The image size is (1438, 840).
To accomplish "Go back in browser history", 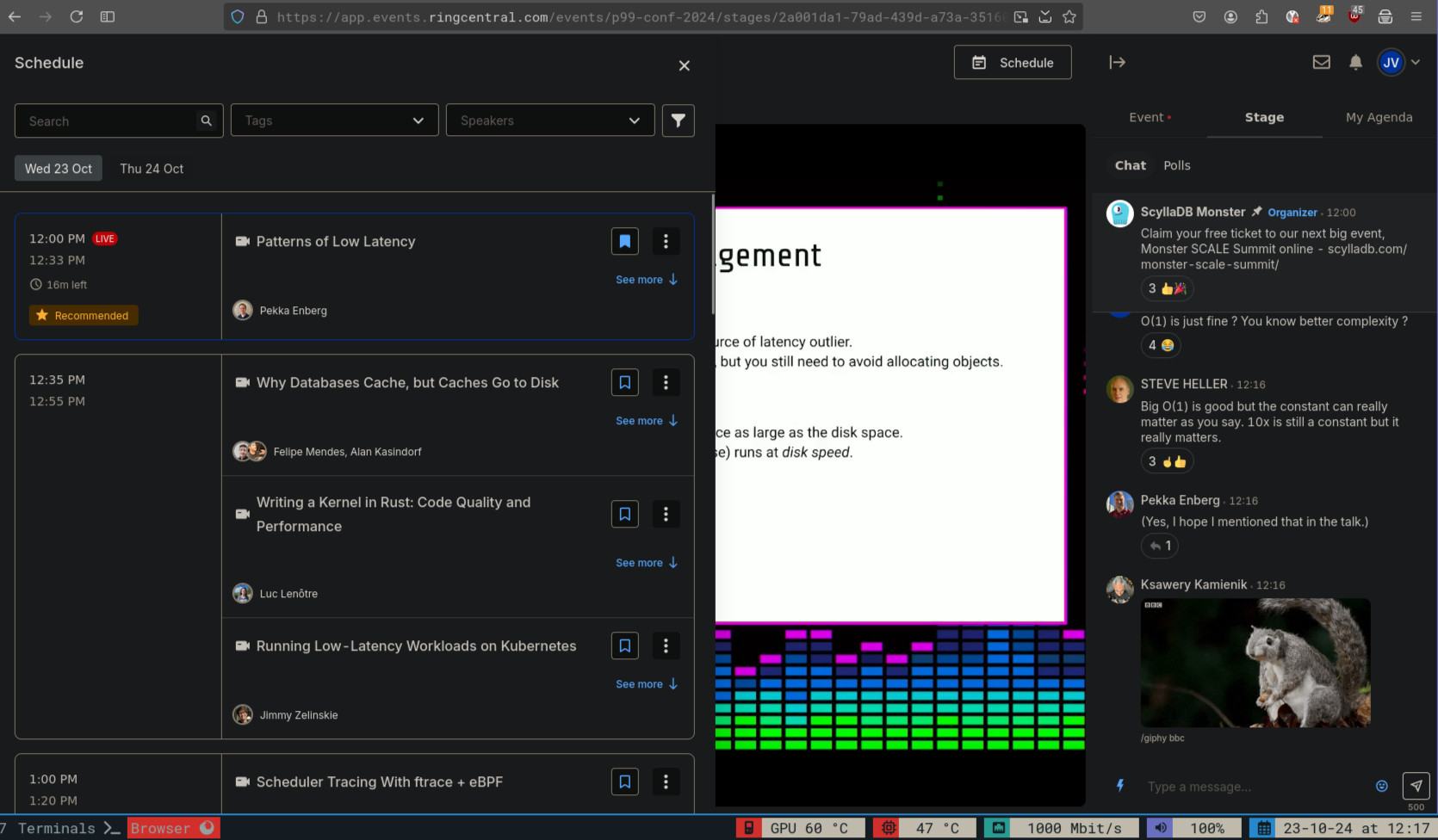I will coord(15,16).
